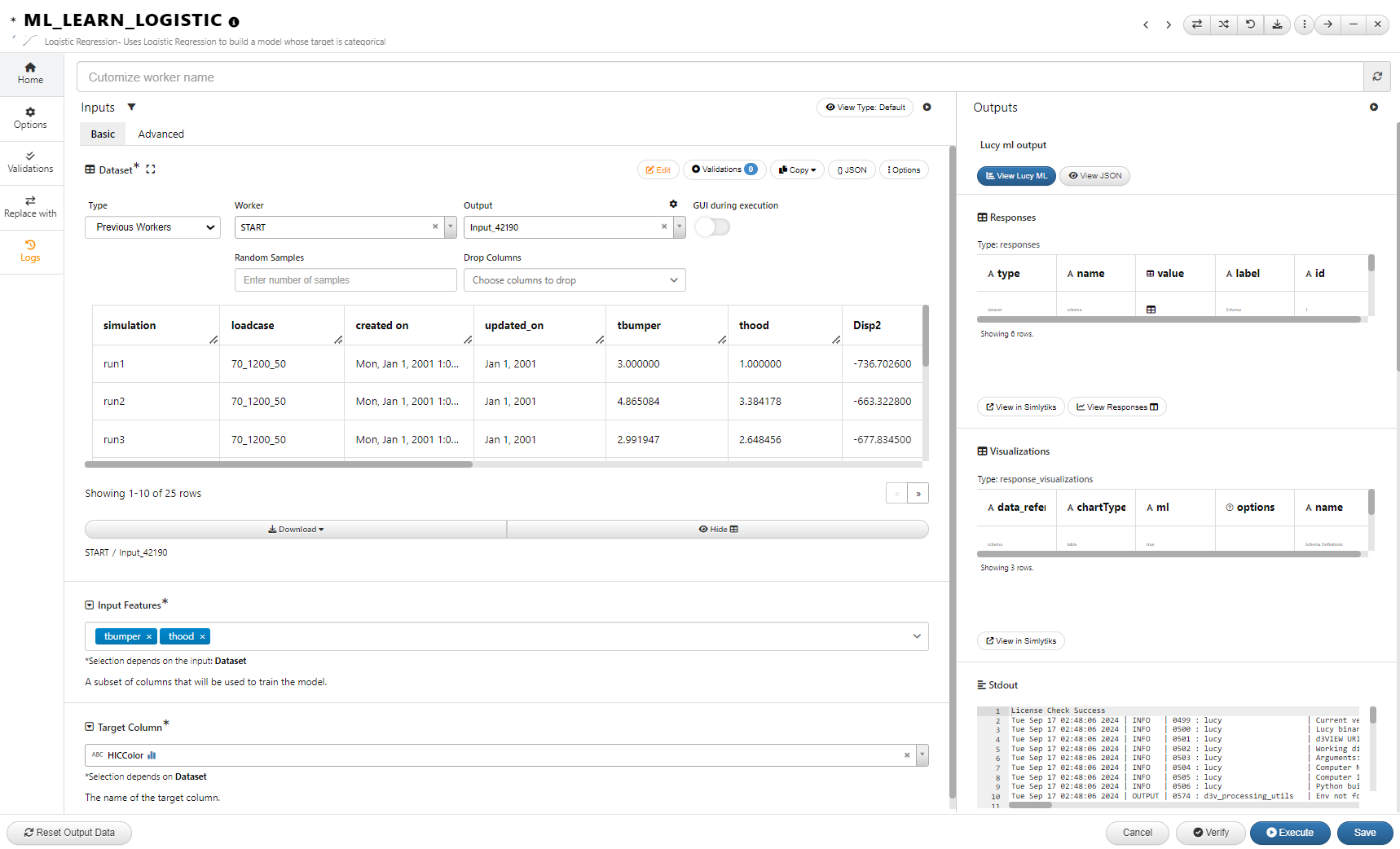Click the Save button
Screen dimensions: 1400x849
click(1365, 833)
